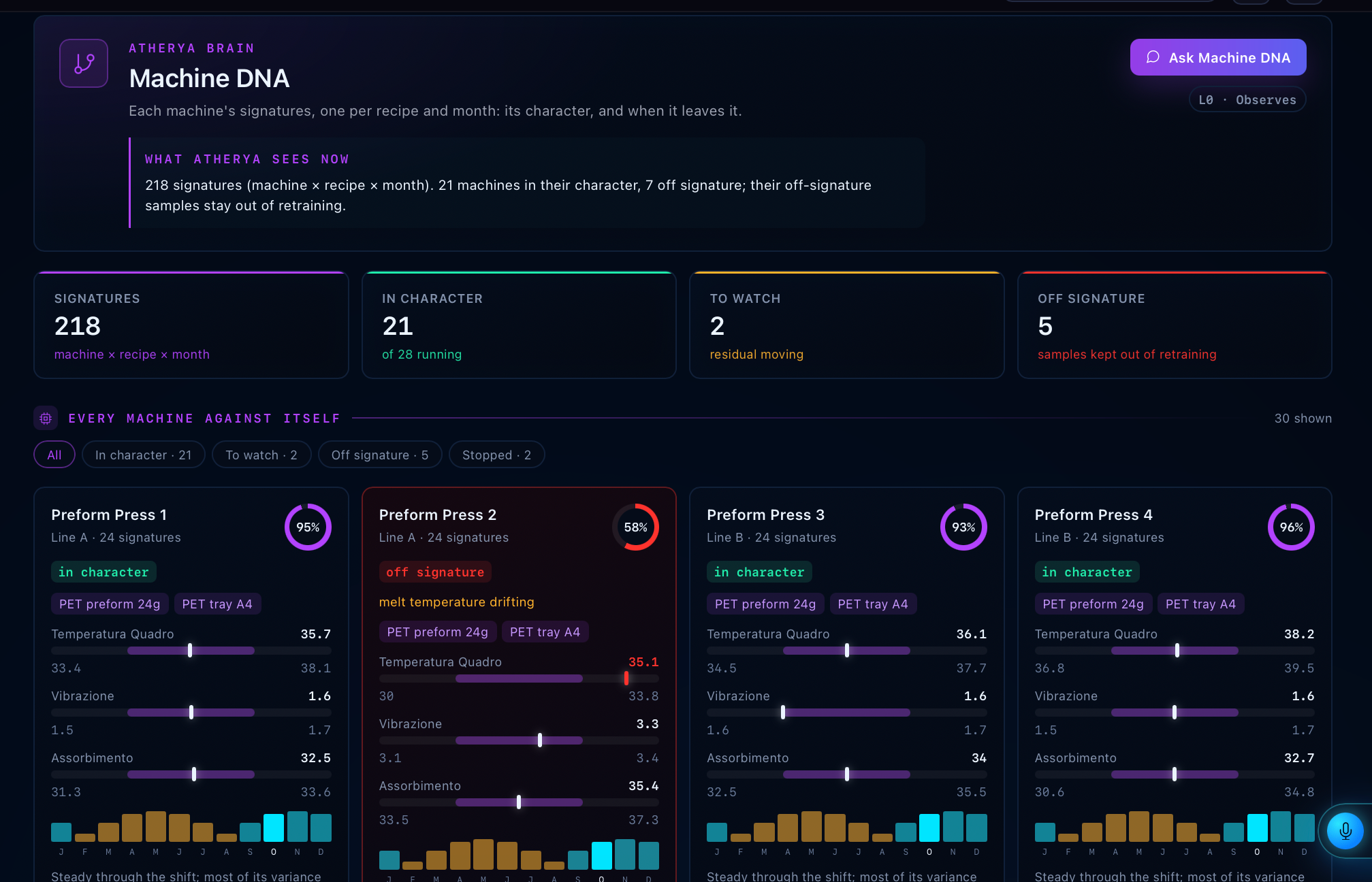Click the microphone voice button

pos(1345,830)
